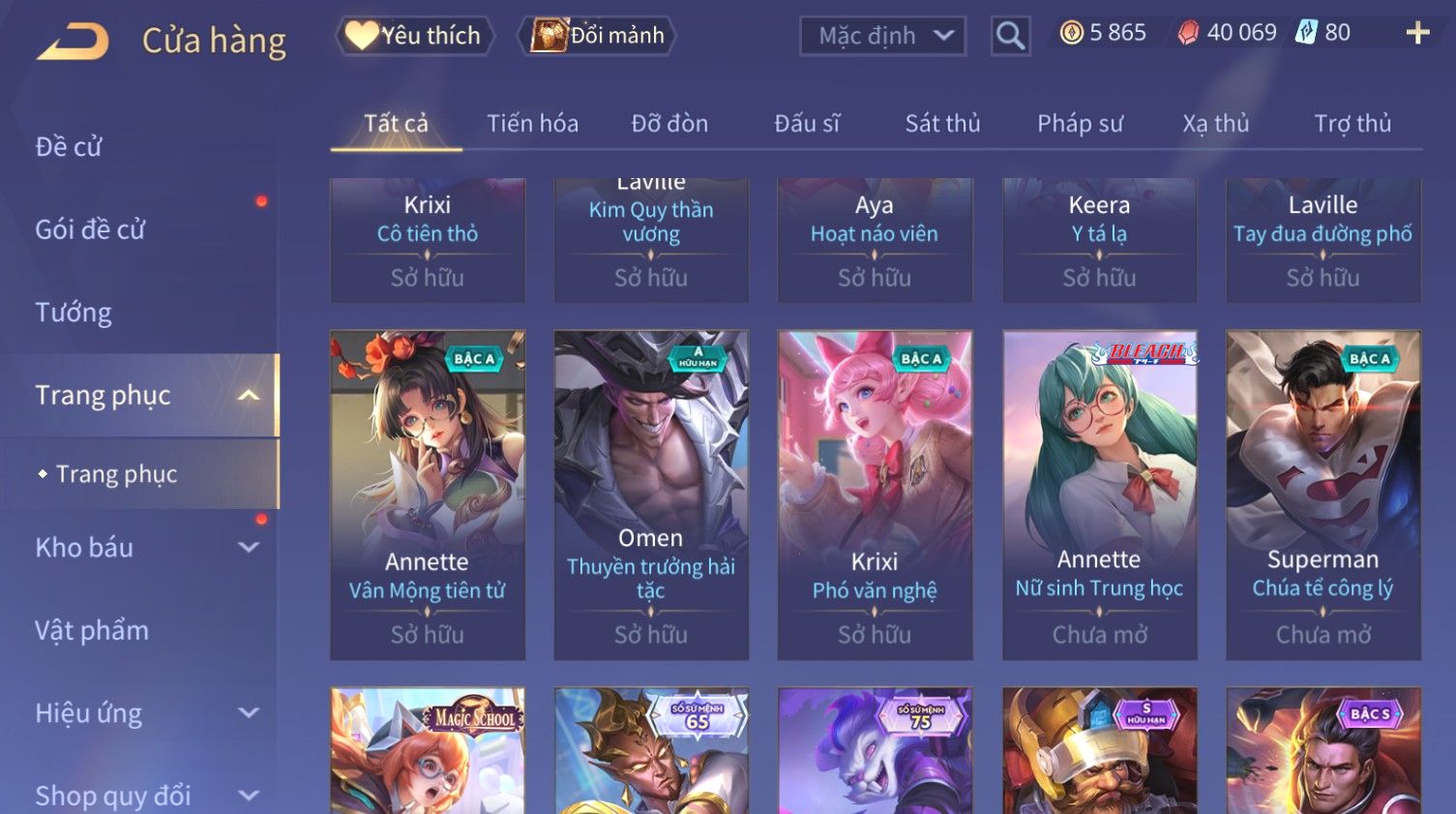
Task: Click the plus icon to add currency
Action: (1417, 33)
